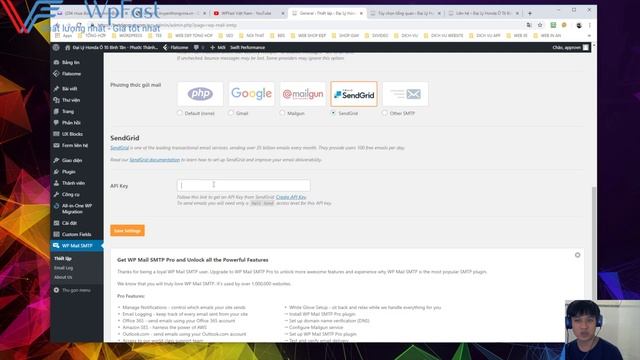Choose the SendGrid logo mailer tile
Image resolution: width=640 pixels, height=360 pixels.
click(354, 94)
